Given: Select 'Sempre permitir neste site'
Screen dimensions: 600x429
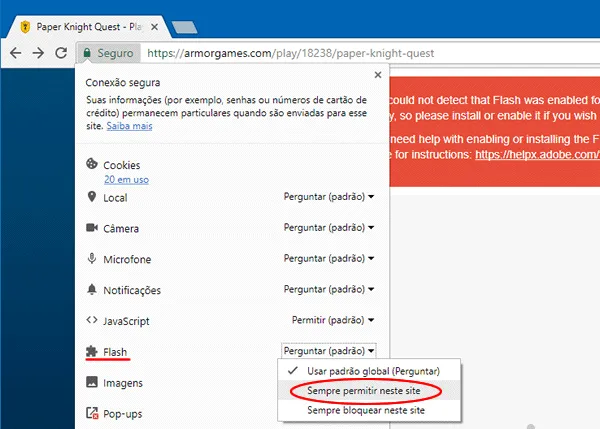Looking at the screenshot, I should [x=369, y=391].
